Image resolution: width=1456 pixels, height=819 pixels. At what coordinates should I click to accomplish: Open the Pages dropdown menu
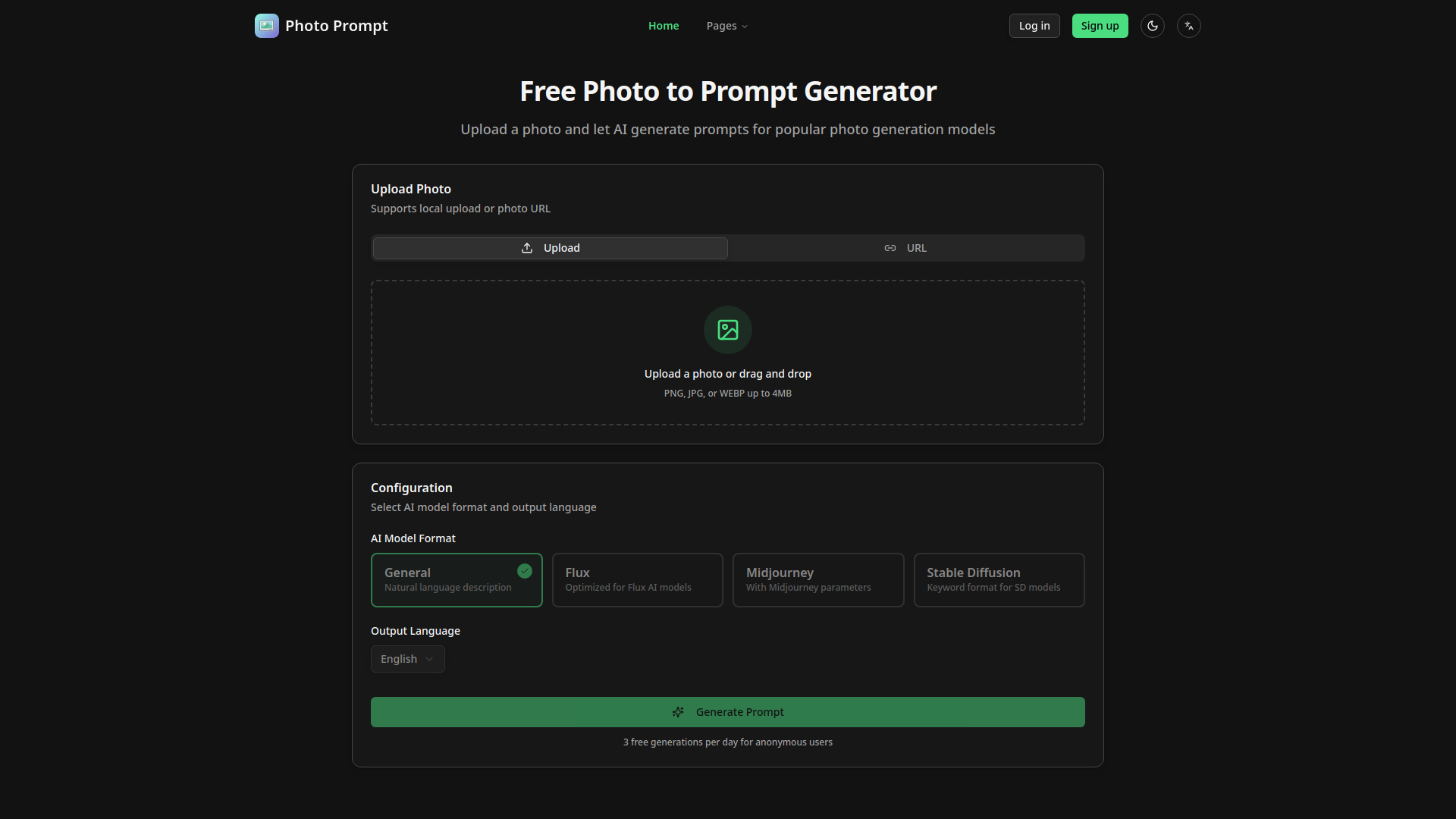726,25
